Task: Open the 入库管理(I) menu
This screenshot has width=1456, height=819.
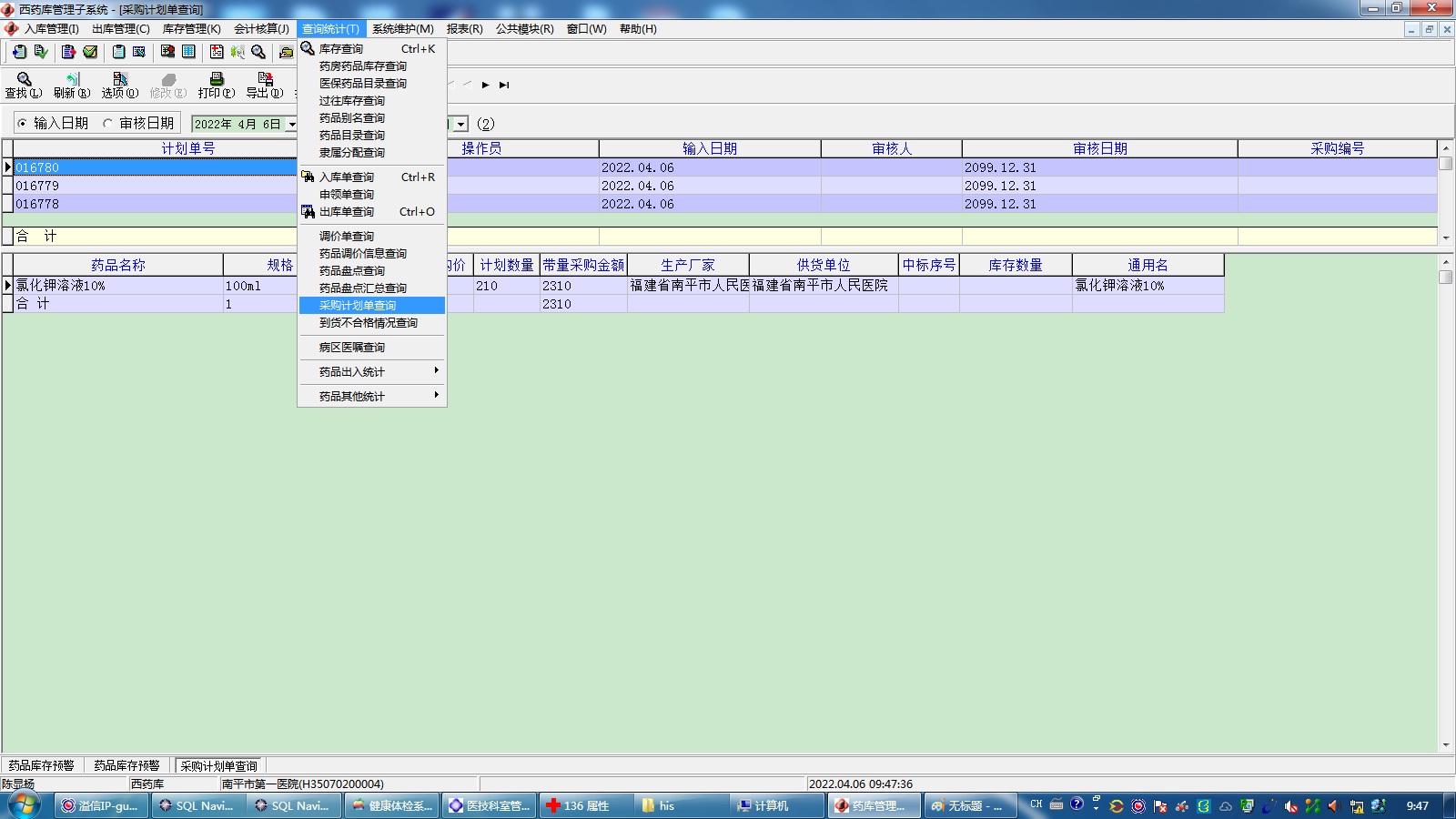Action: (x=52, y=29)
